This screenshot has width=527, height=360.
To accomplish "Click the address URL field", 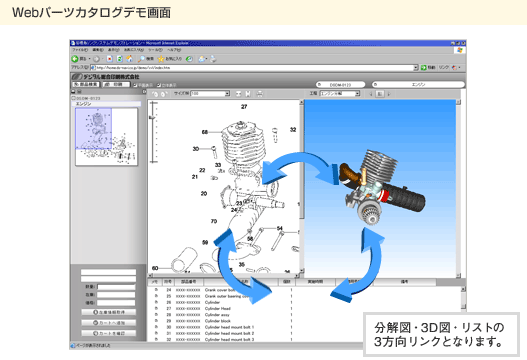I will (x=254, y=68).
